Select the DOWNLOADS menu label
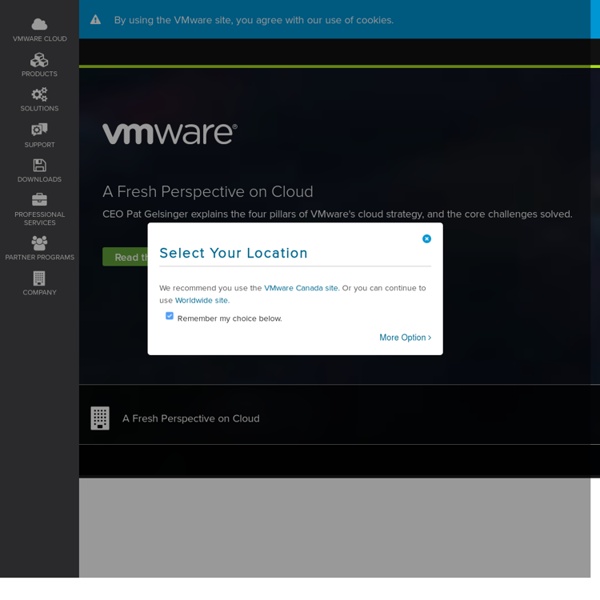The image size is (600, 600). pyautogui.click(x=39, y=179)
